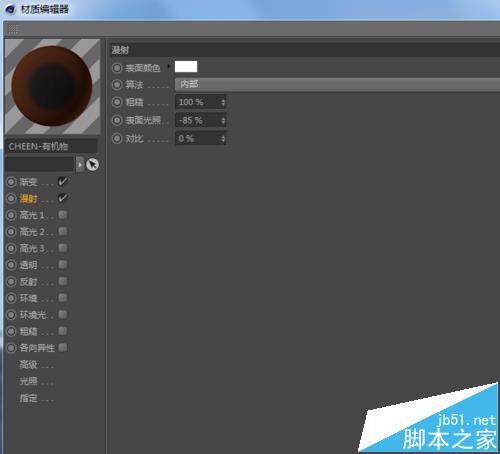Enable the 透明 channel checkbox
Viewport: 500px width, 454px height.
(x=63, y=264)
